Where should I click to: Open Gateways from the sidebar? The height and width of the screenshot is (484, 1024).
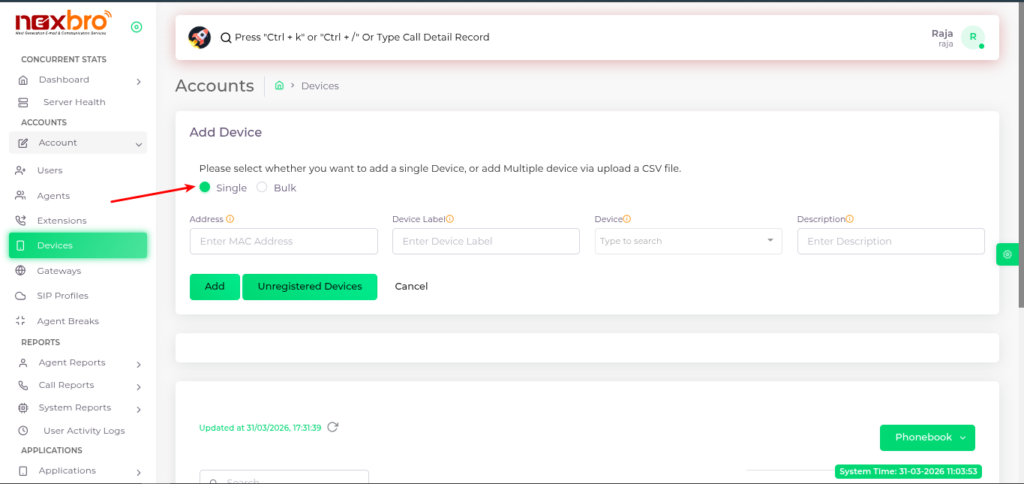tap(59, 271)
